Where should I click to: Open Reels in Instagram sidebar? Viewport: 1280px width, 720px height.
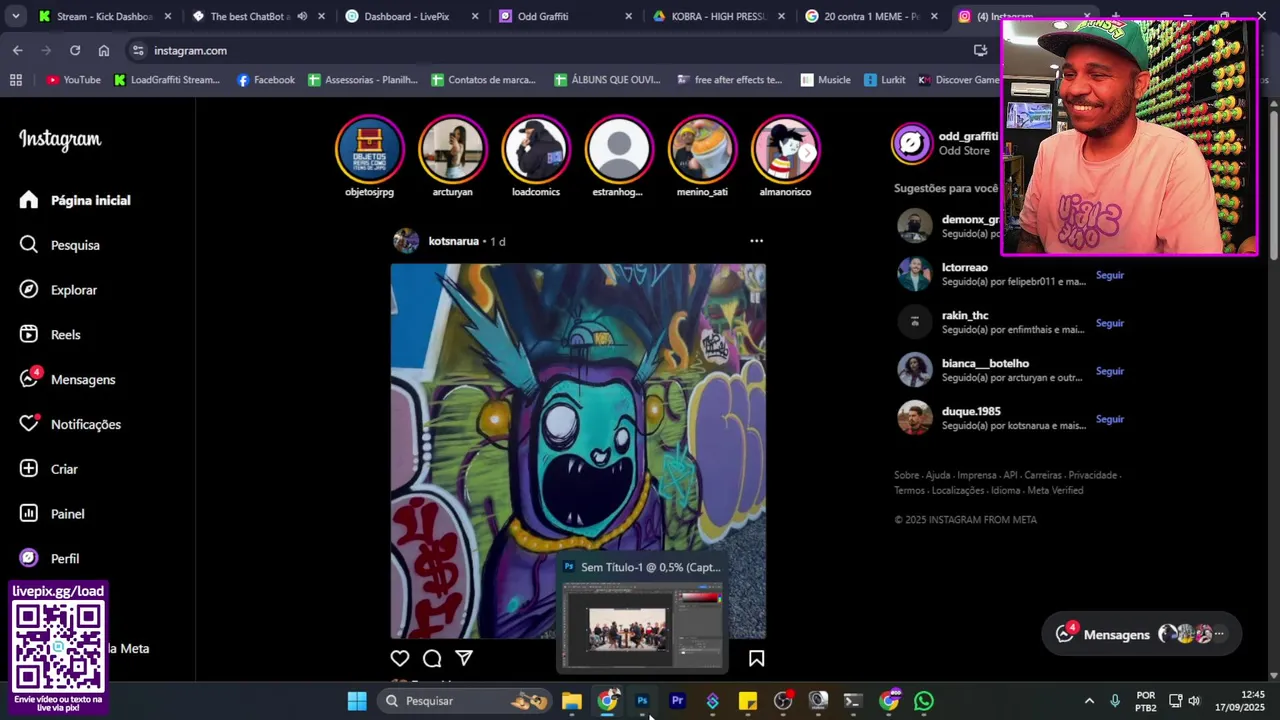(x=50, y=335)
